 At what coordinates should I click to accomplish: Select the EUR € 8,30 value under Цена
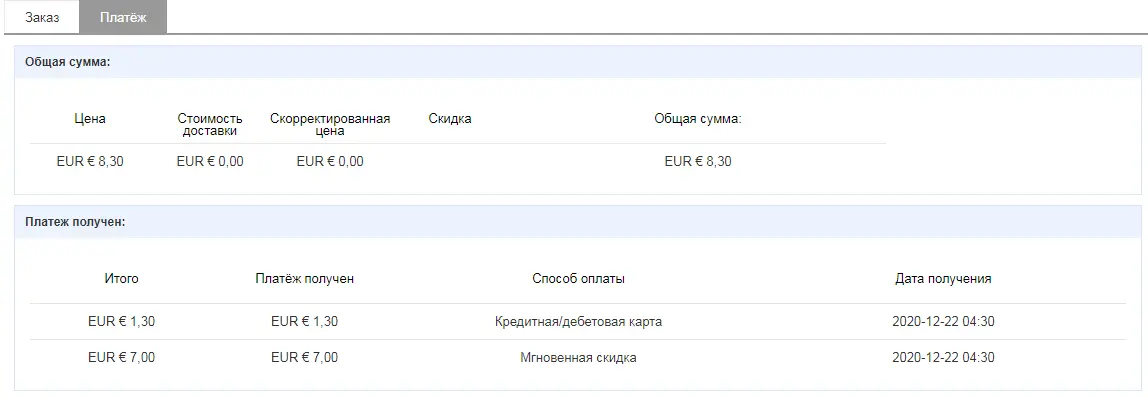90,162
